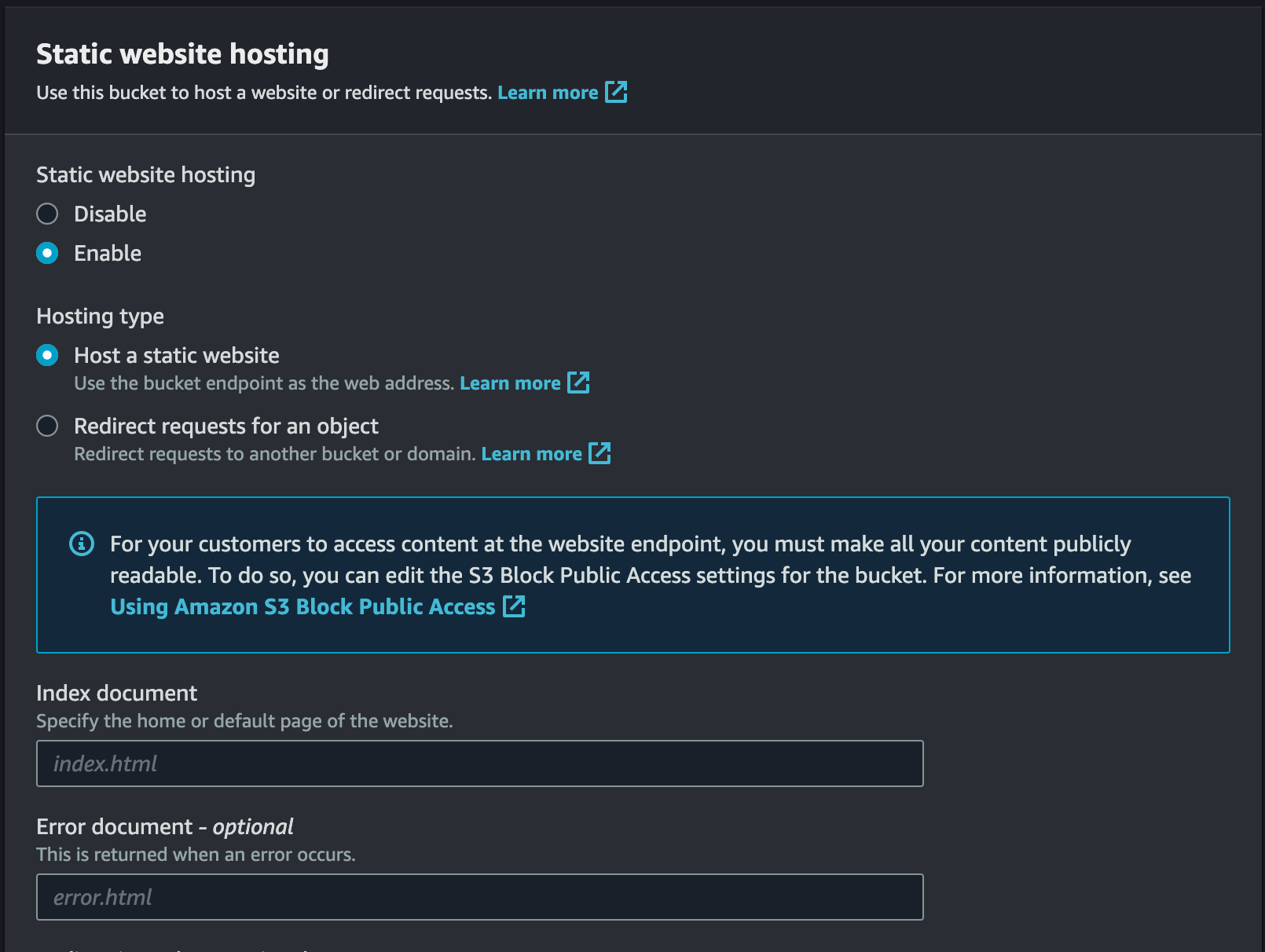Click the external link icon after redirect Learn more

pyautogui.click(x=600, y=453)
